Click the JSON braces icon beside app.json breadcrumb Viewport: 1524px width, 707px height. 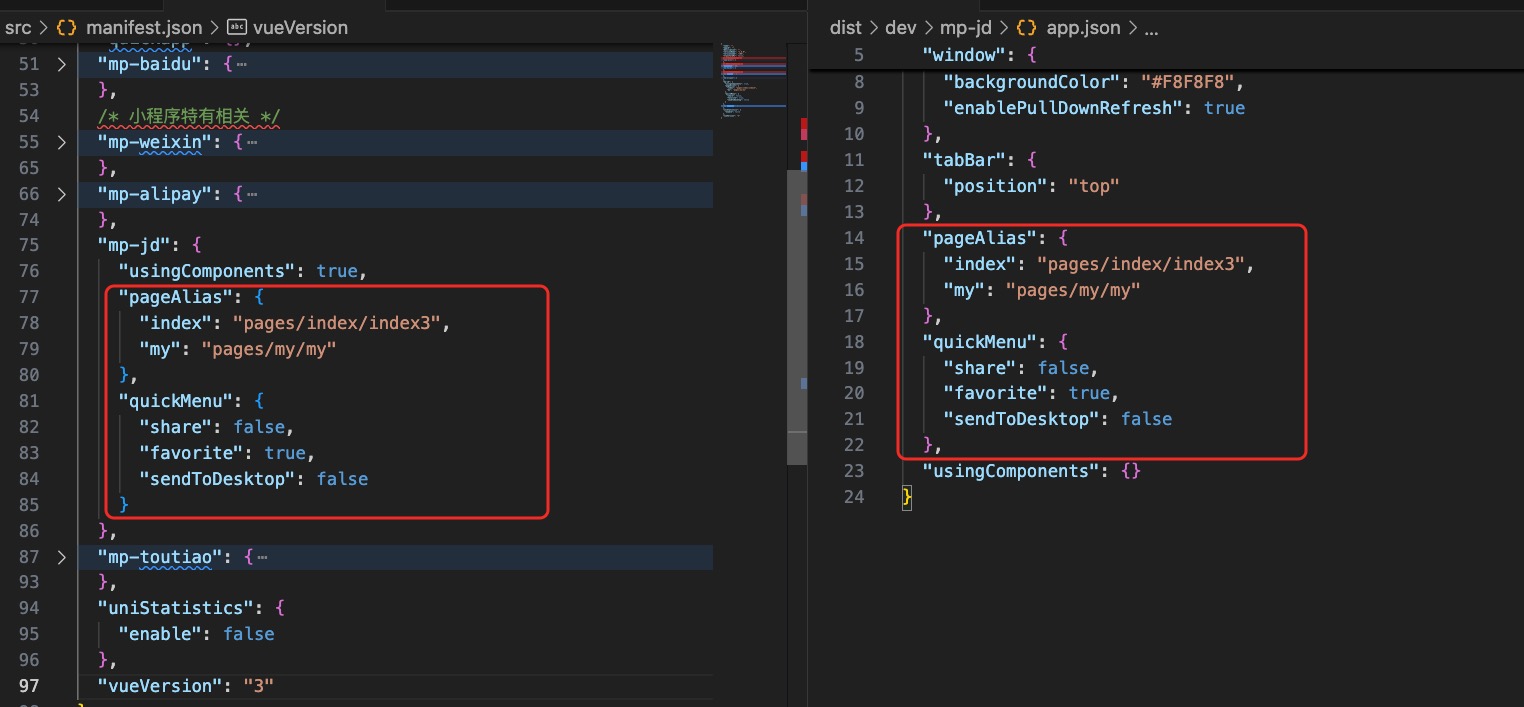tap(1026, 28)
